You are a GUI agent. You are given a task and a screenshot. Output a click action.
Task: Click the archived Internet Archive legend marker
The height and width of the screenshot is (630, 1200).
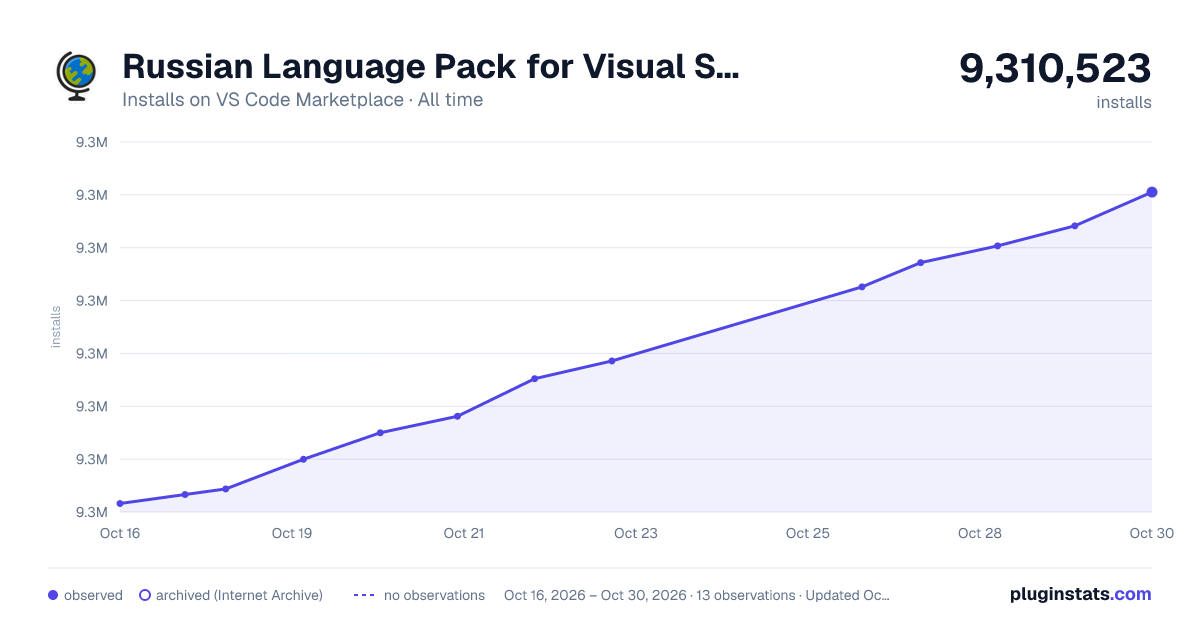click(x=144, y=595)
